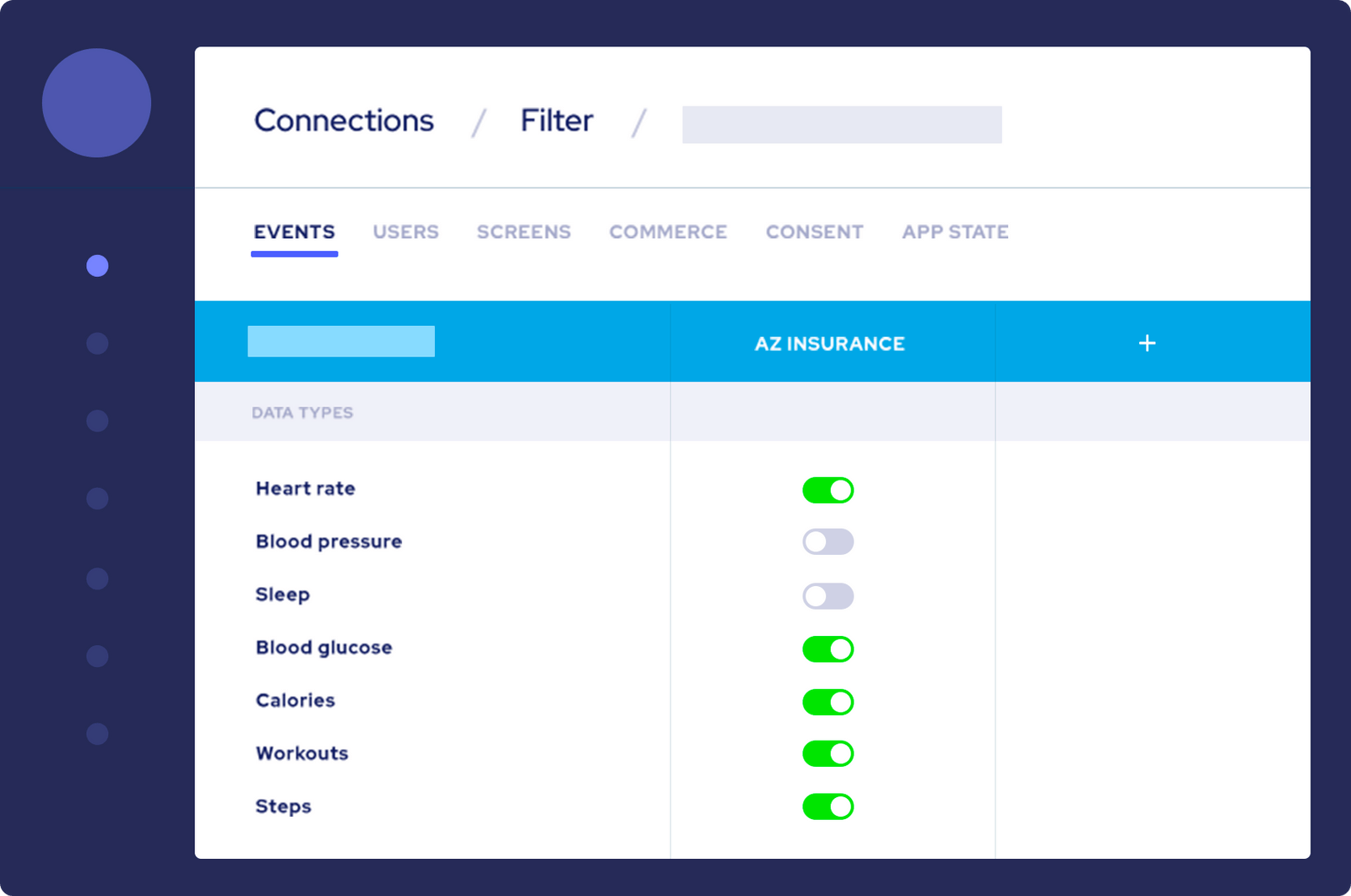1351x896 pixels.
Task: Open the Filter breadcrumb
Action: [556, 121]
